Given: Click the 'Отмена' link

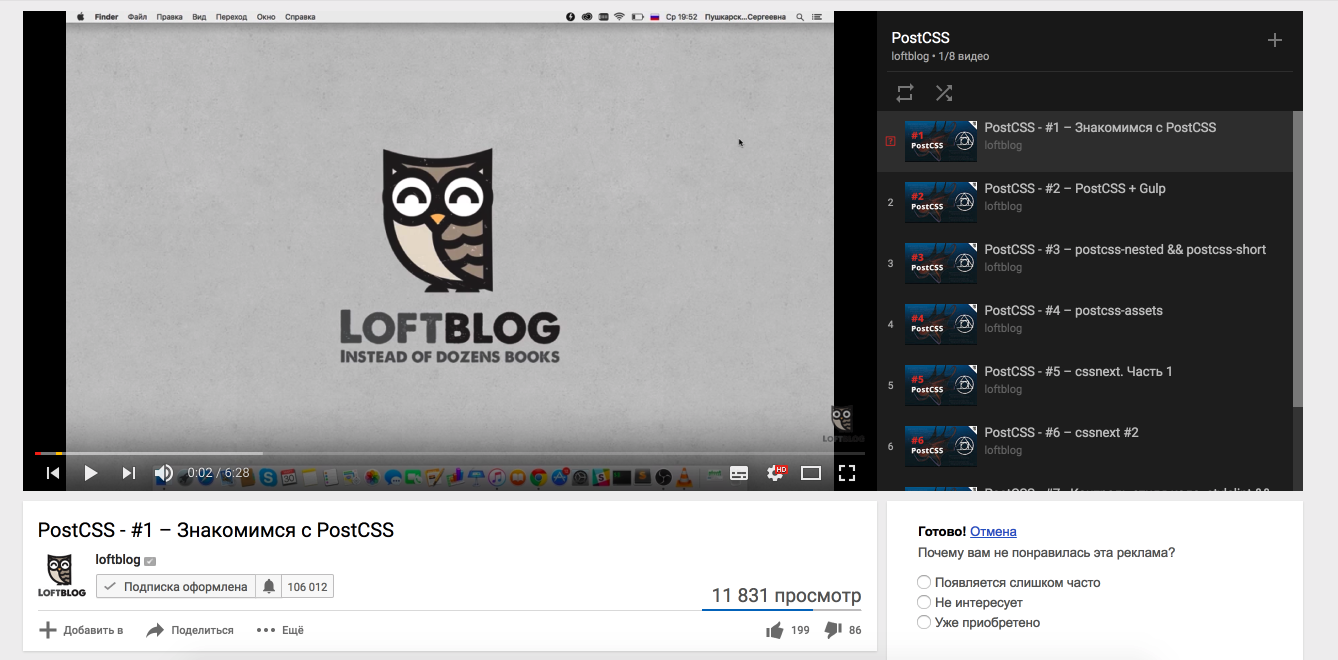Looking at the screenshot, I should pos(993,531).
